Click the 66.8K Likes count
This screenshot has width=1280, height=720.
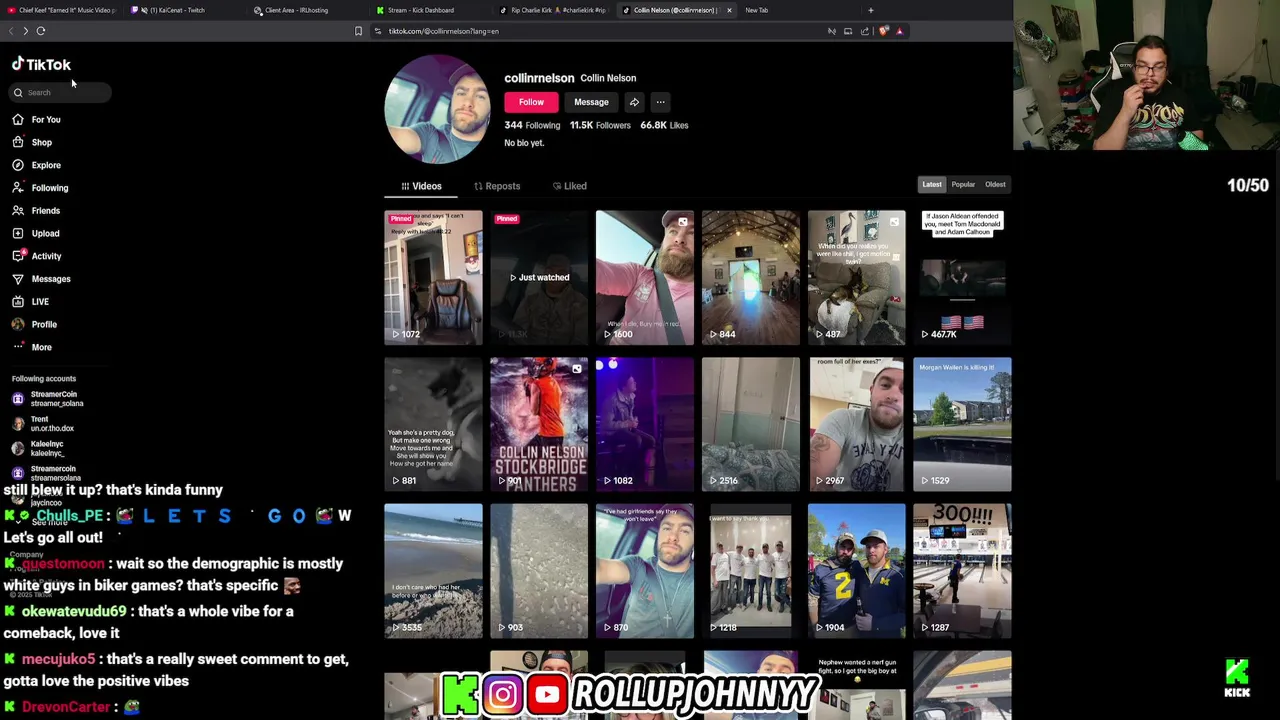click(664, 125)
